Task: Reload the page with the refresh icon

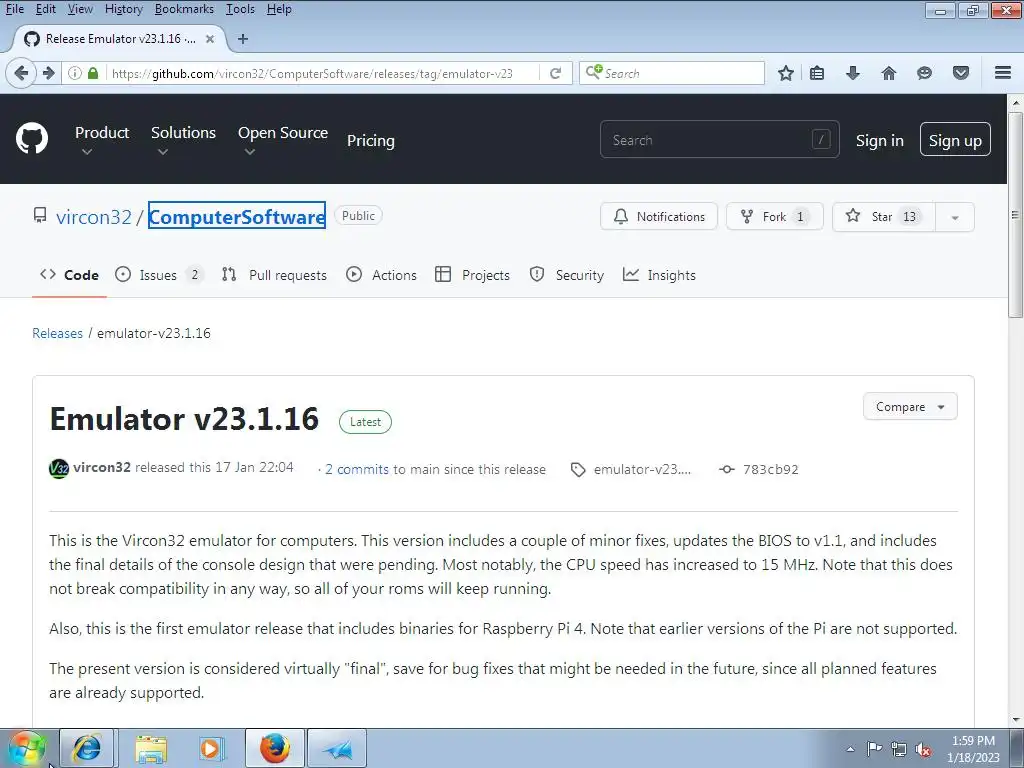Action: [556, 73]
